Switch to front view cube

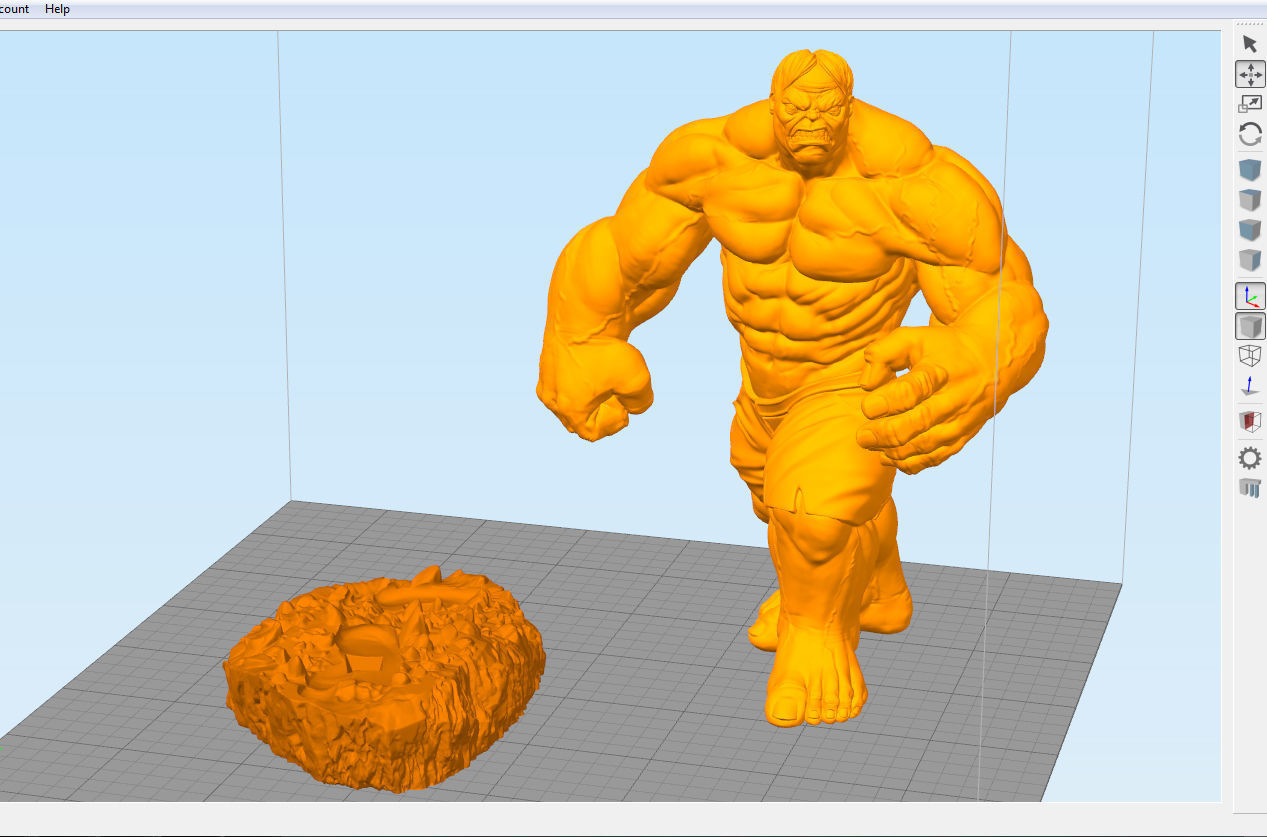point(1250,230)
